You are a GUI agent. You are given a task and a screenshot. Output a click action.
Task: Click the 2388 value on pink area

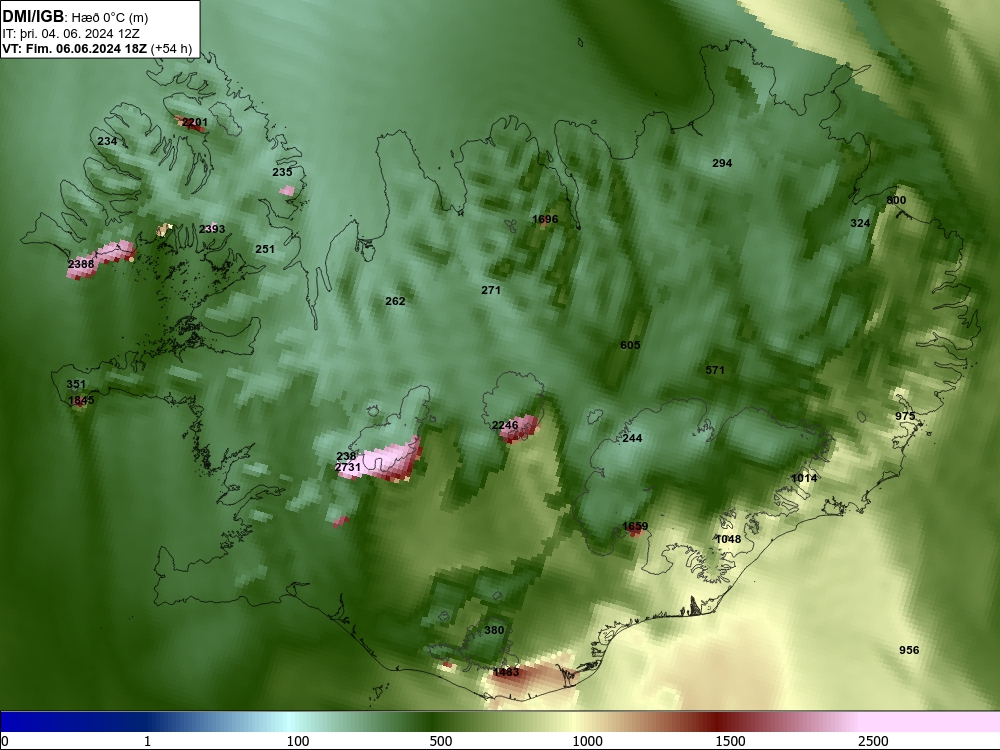click(x=81, y=264)
